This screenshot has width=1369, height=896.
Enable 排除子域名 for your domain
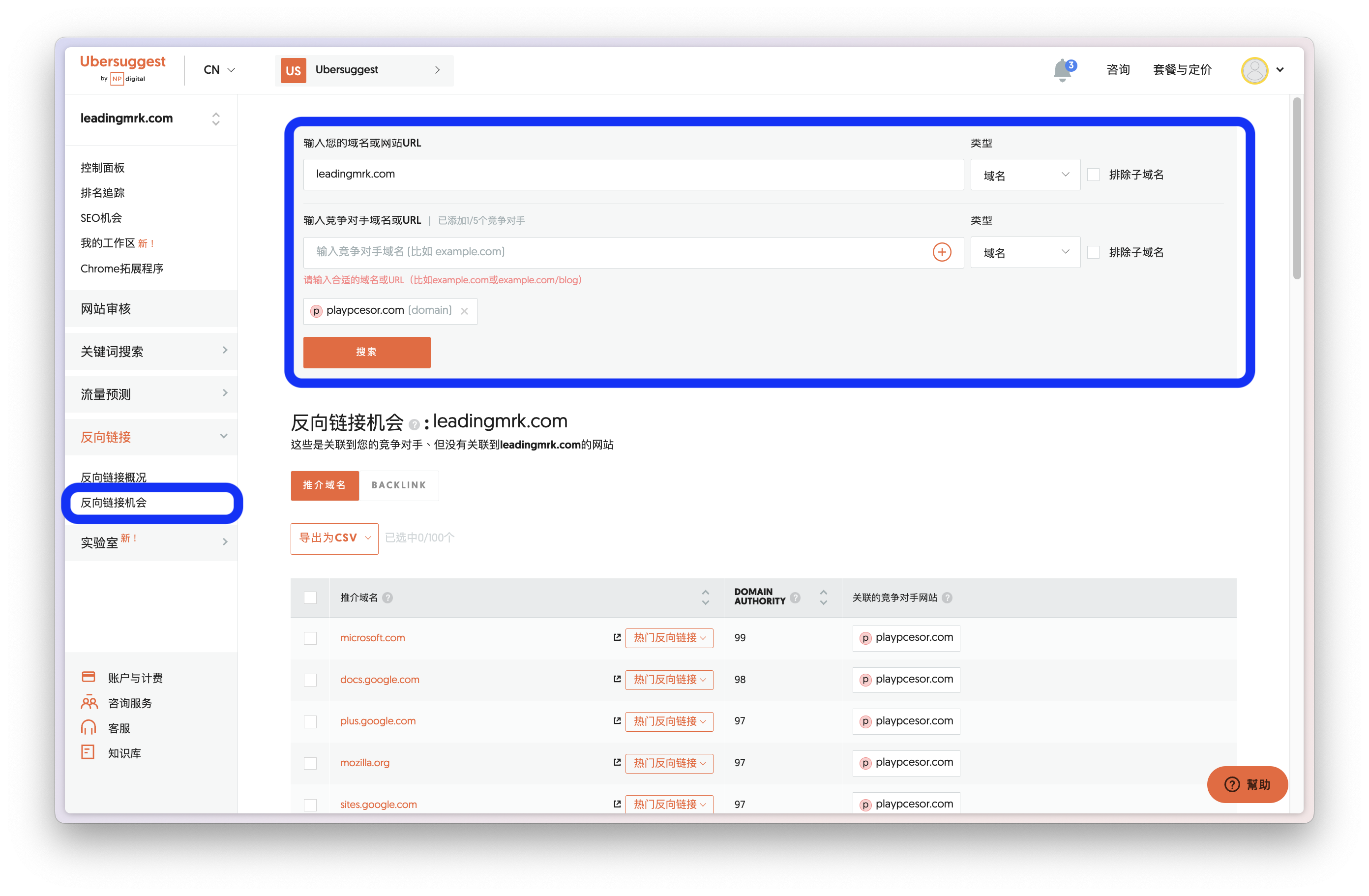pyautogui.click(x=1094, y=175)
